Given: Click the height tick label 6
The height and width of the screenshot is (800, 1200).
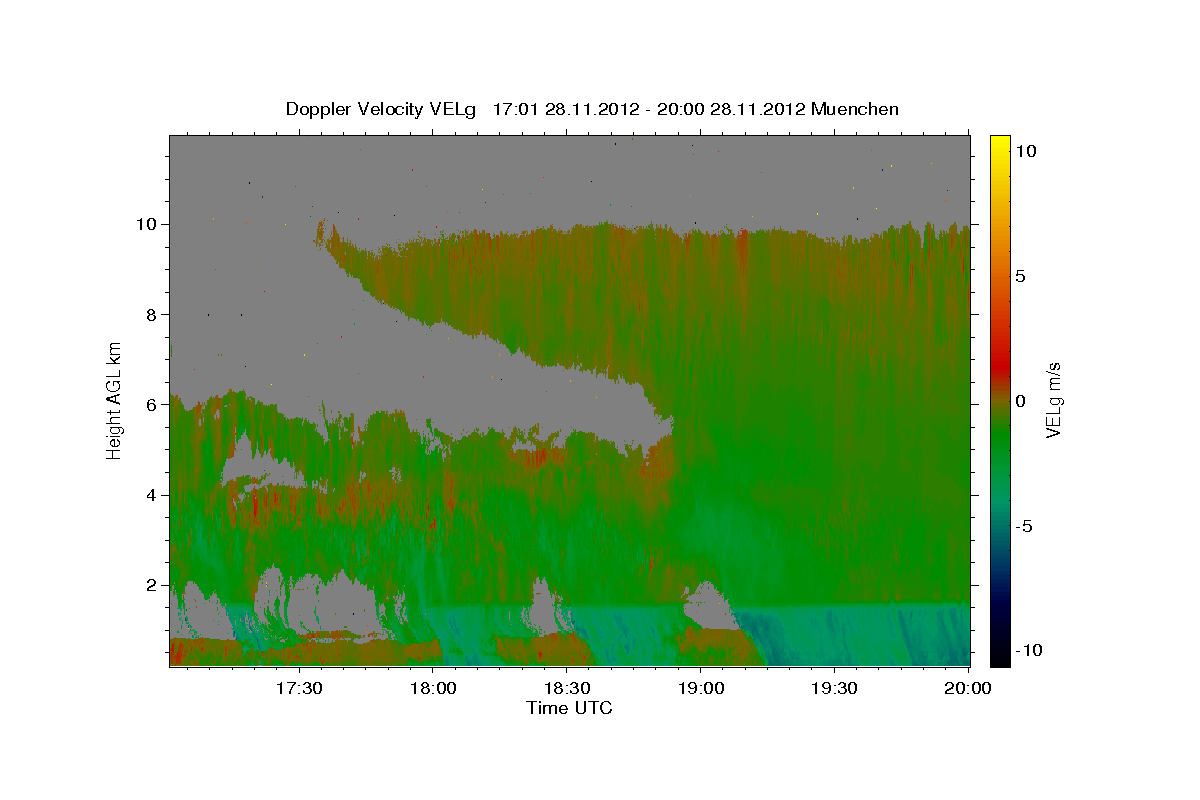Looking at the screenshot, I should (x=152, y=405).
